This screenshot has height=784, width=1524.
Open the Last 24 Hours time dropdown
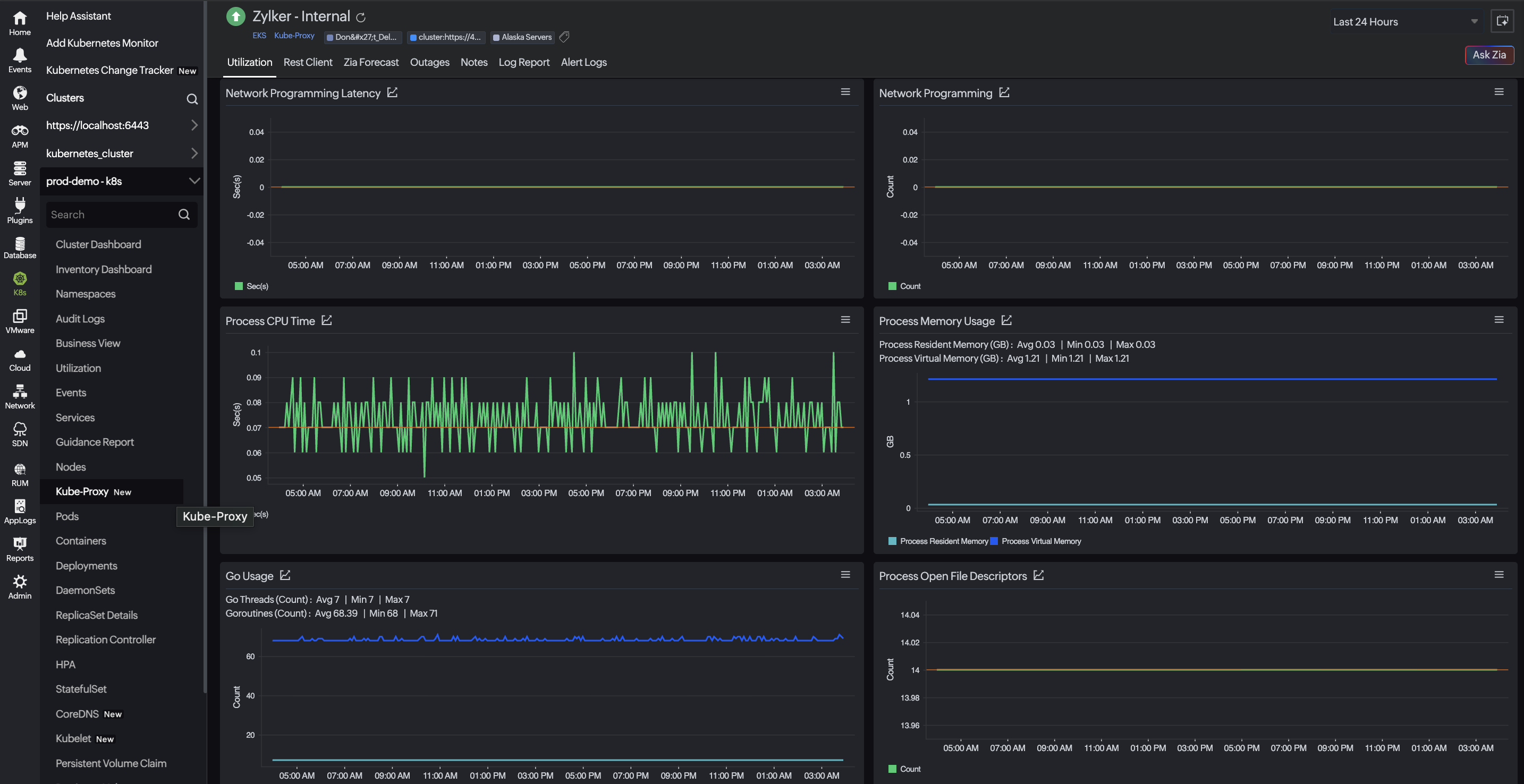click(1406, 22)
